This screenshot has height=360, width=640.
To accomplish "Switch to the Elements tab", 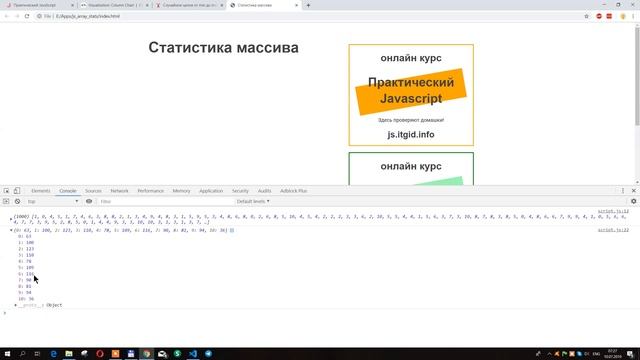I will pyautogui.click(x=41, y=191).
